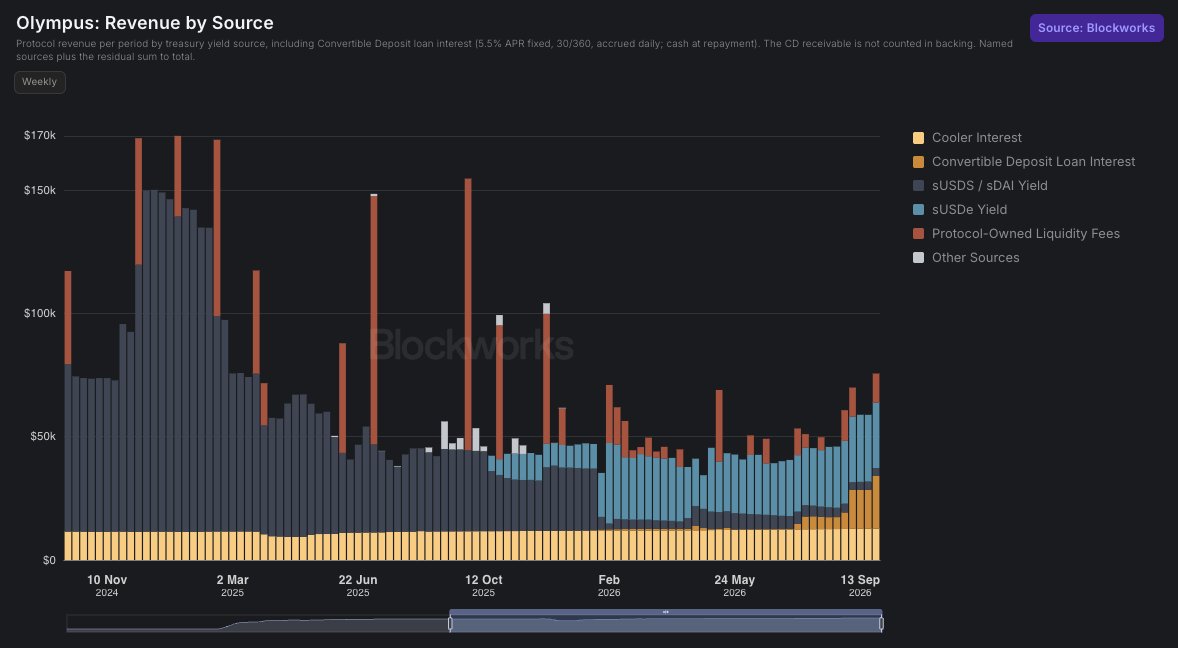Click the Feb 2026 axis label
The image size is (1178, 648).
[x=609, y=586]
